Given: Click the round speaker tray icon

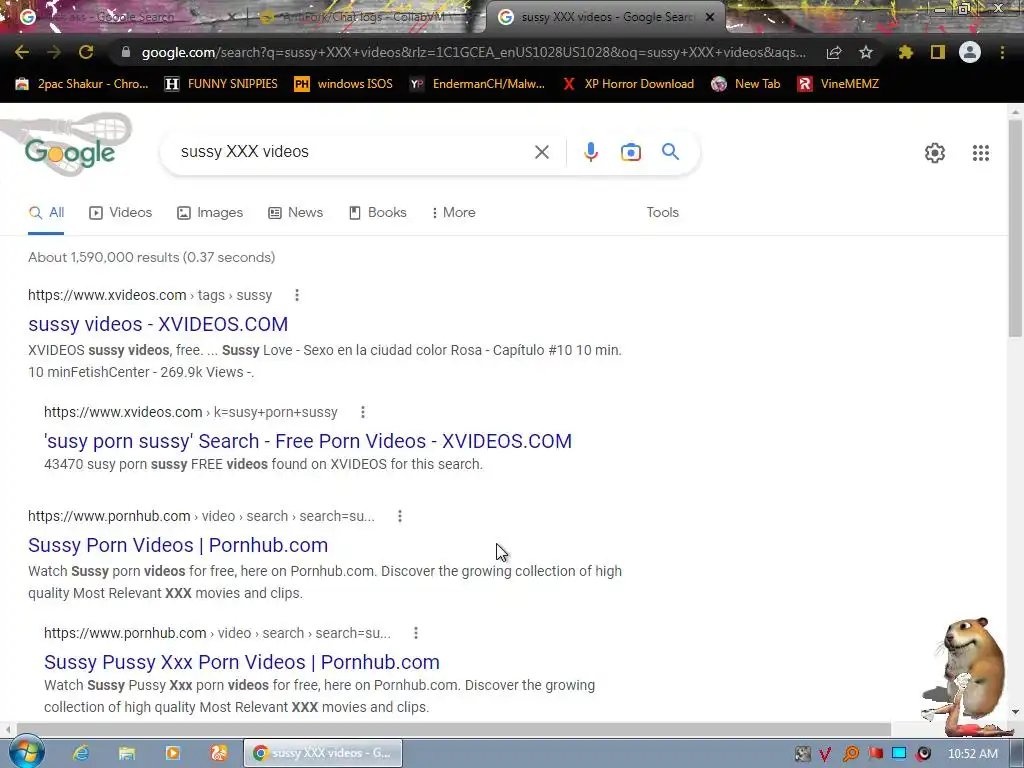Looking at the screenshot, I should 923,754.
